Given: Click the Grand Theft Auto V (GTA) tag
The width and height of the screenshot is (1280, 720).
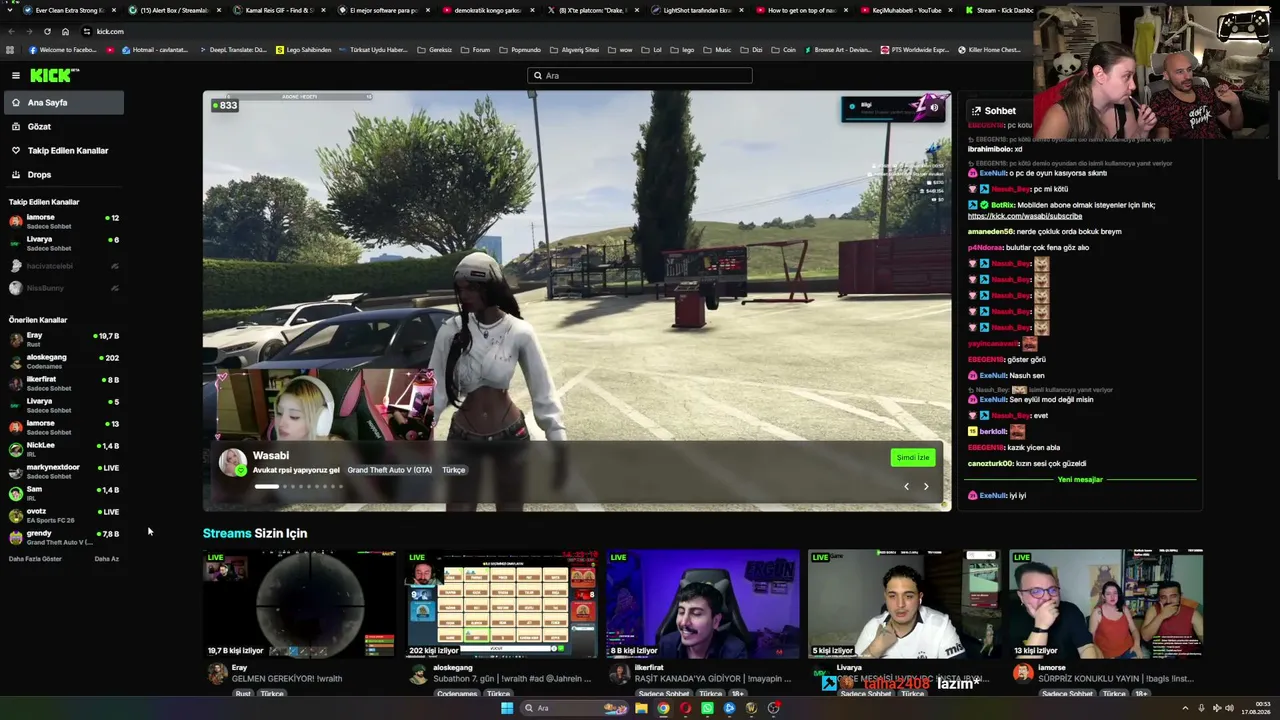Looking at the screenshot, I should coord(390,470).
